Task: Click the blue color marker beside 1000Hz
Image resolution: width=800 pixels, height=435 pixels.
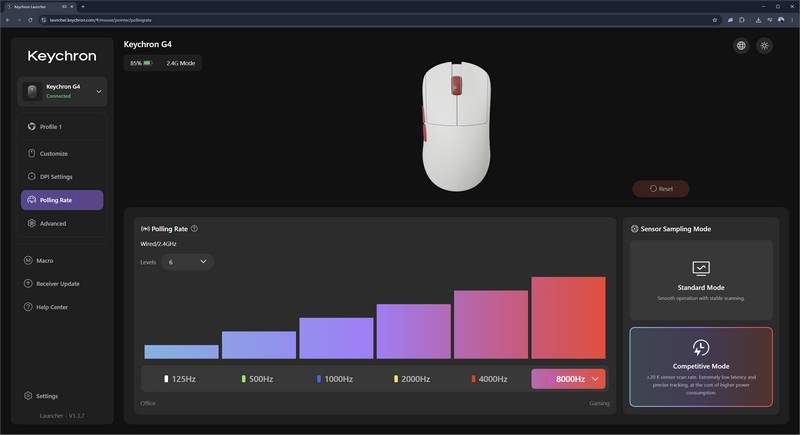Action: pos(319,379)
